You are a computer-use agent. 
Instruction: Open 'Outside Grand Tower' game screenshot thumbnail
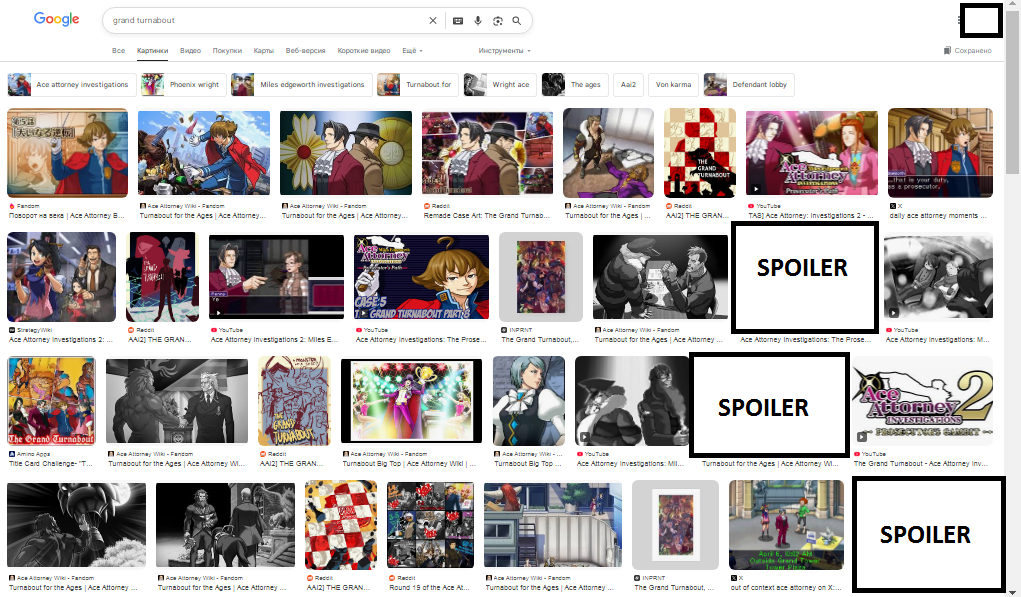[x=786, y=525]
